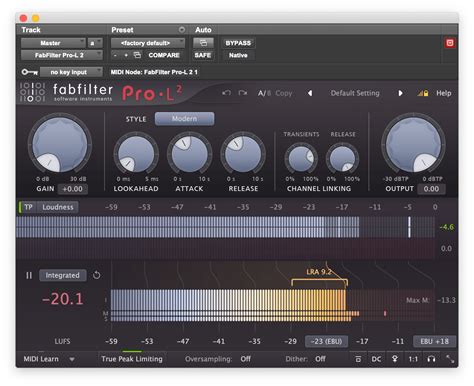The width and height of the screenshot is (474, 386).
Task: Toggle COMPARE settings
Action: tap(164, 55)
